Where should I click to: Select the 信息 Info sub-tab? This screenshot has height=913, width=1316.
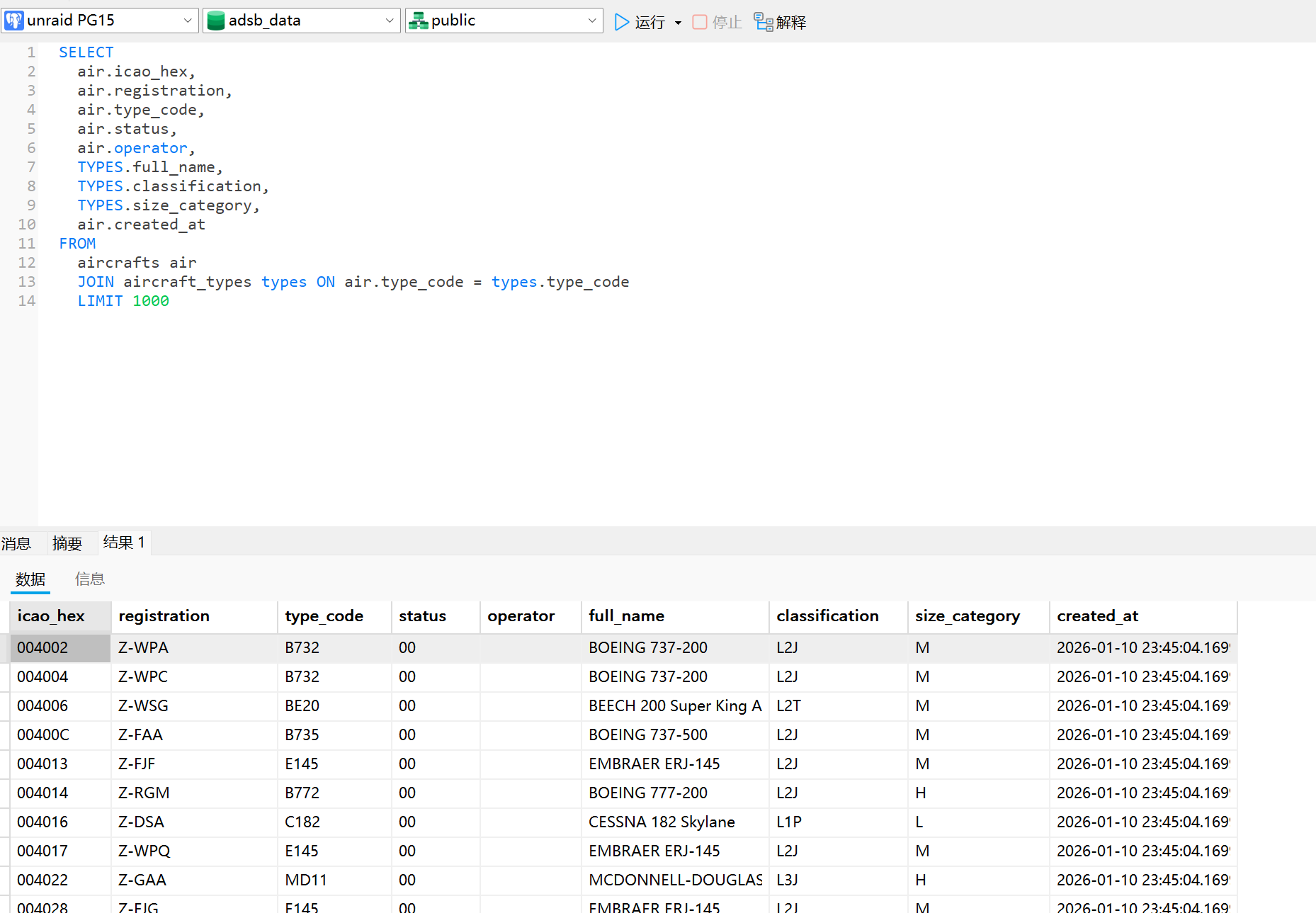[x=90, y=579]
